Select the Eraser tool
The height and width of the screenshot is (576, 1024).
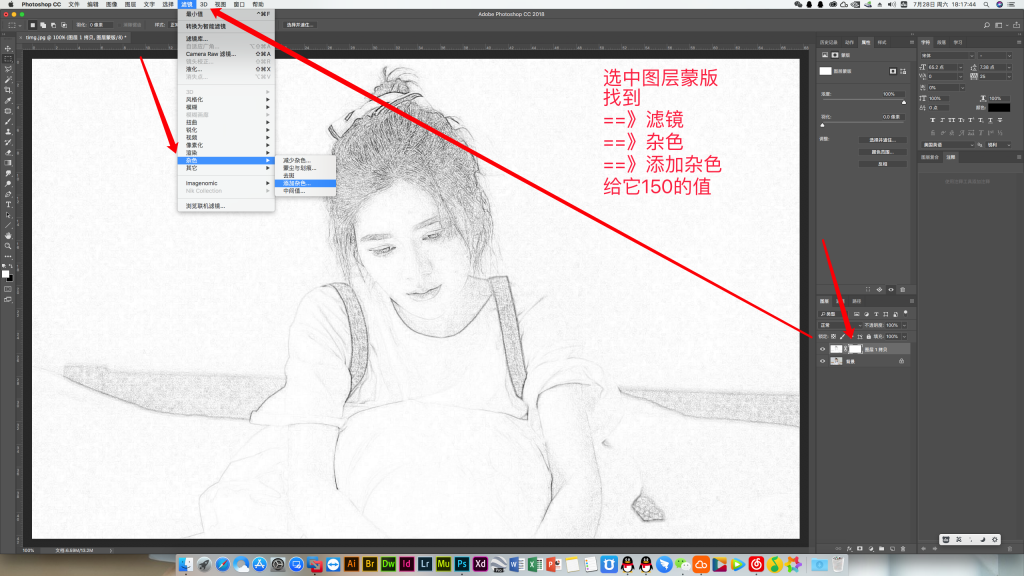[x=8, y=152]
